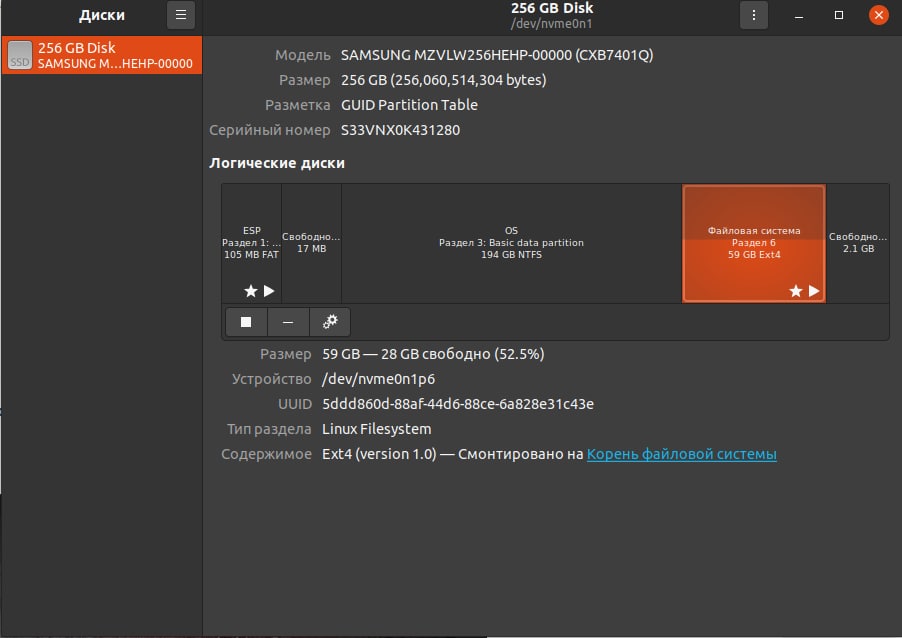Select the OS 194 GB NTFS partition
Screen dimensions: 902x638
(511, 243)
